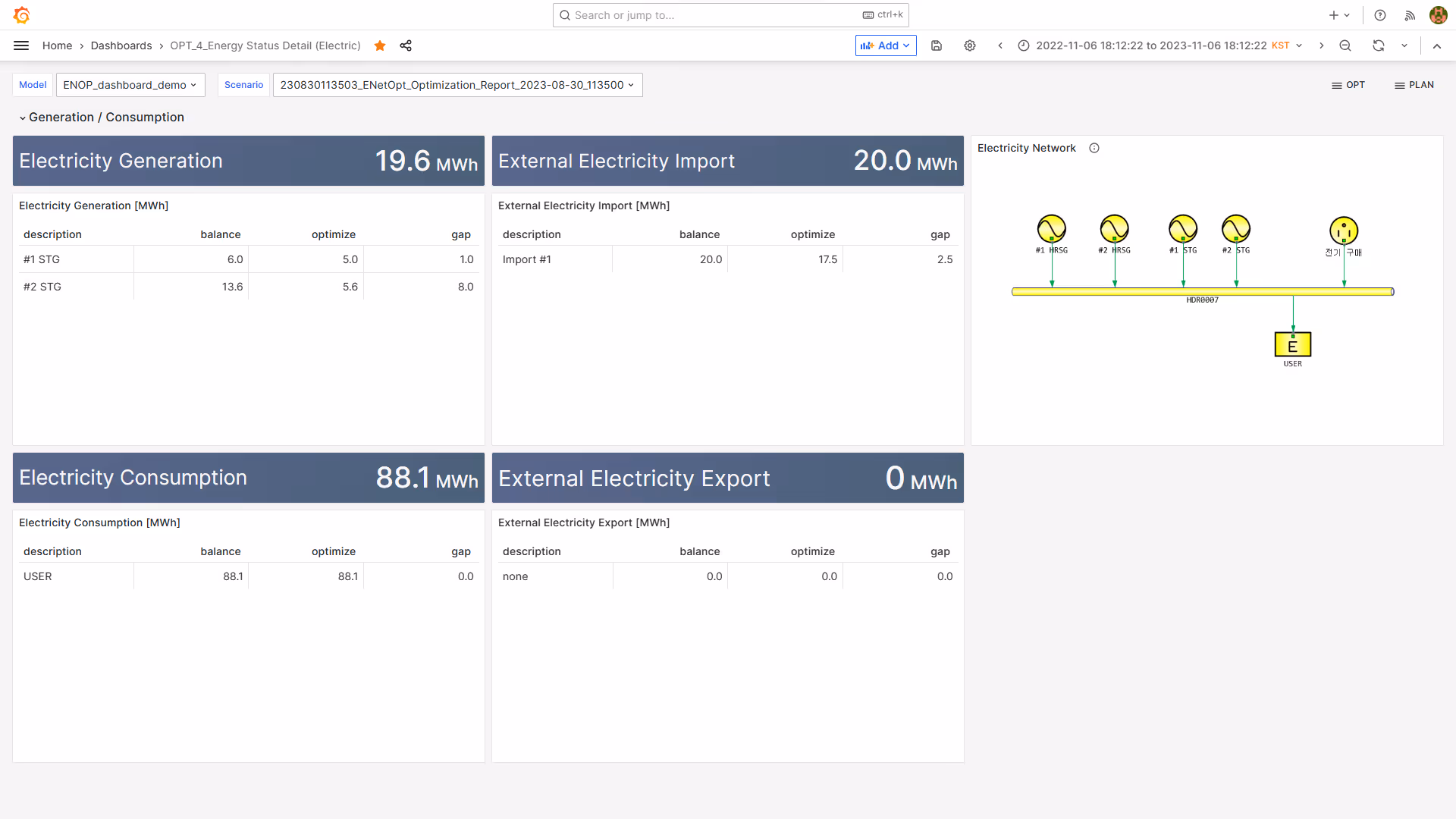Open the OPT dashboard link

pos(1348,85)
